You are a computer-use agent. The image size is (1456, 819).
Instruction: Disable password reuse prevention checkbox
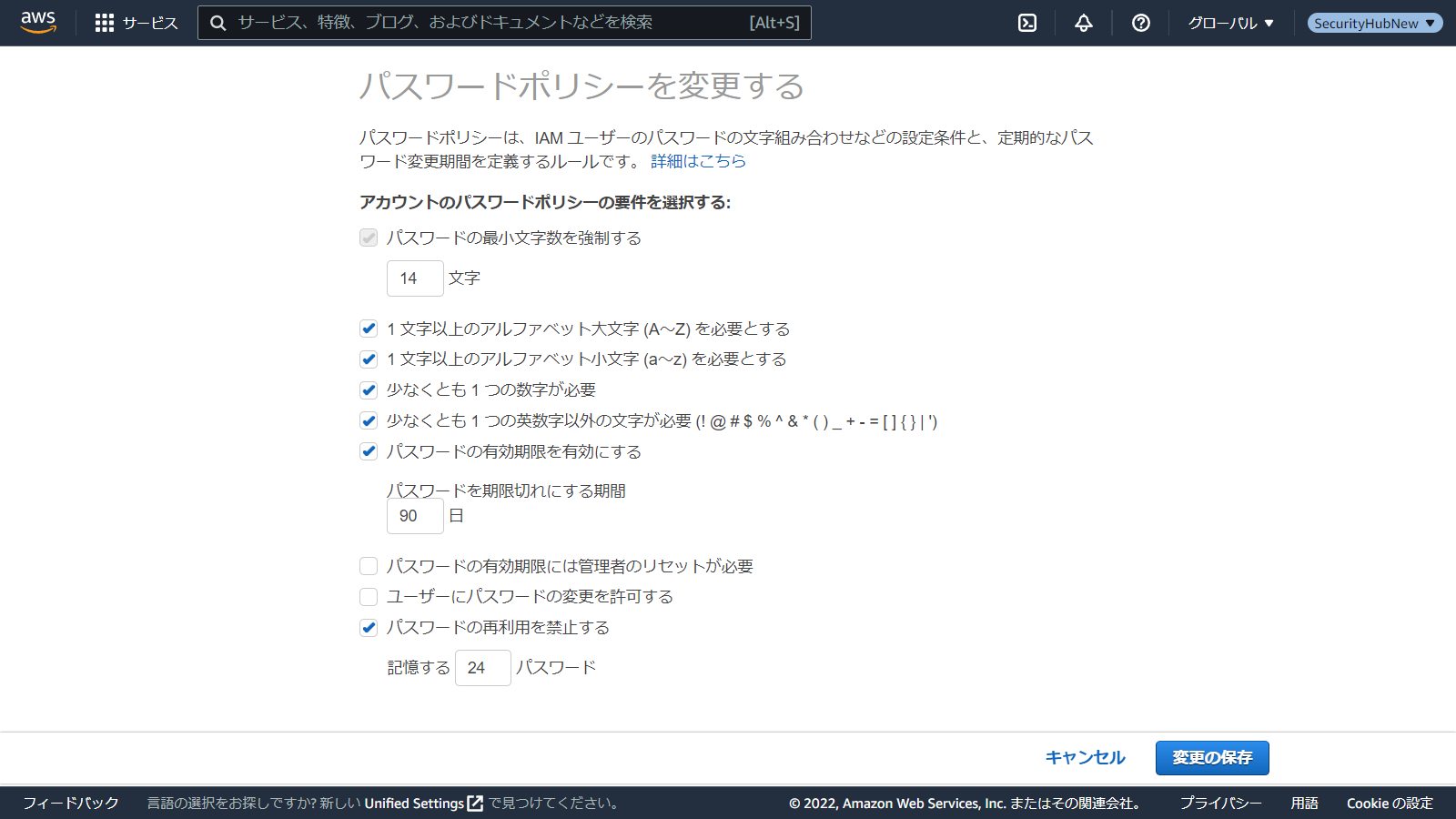tap(369, 627)
